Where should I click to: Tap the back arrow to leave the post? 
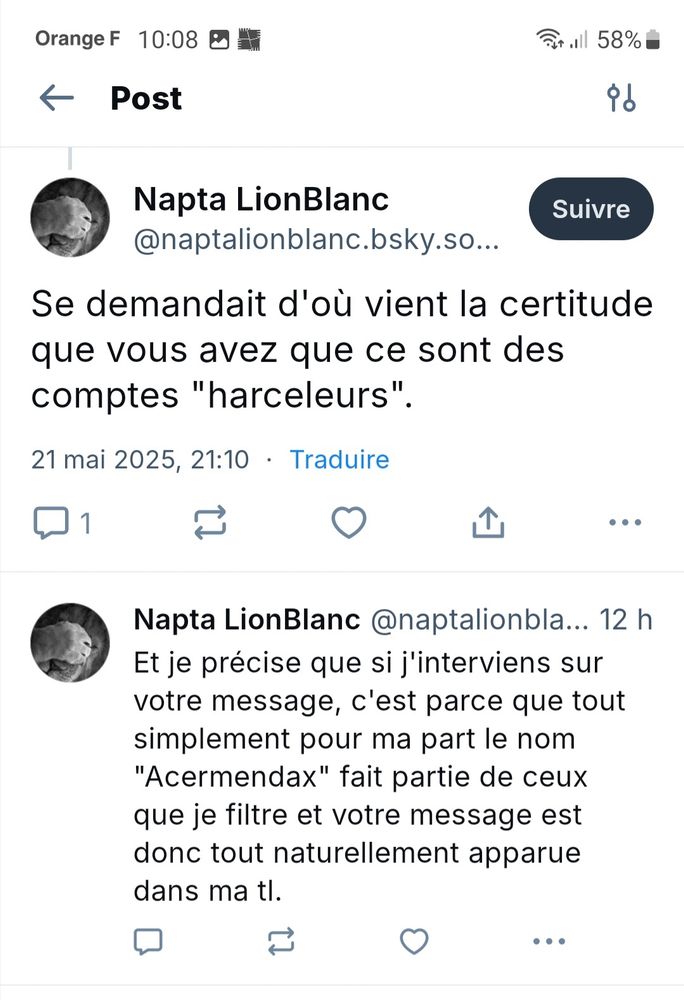[57, 98]
